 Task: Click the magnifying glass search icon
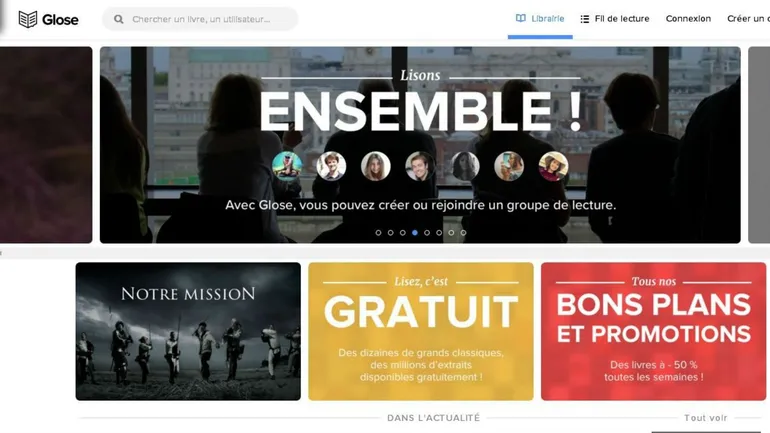tap(118, 19)
